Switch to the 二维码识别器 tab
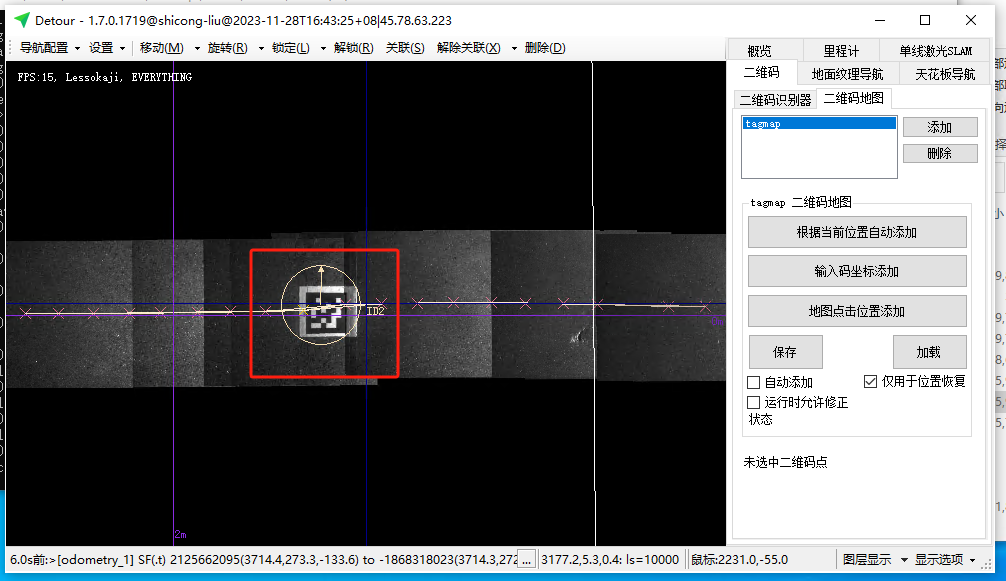Screen dimensions: 1006x581 coord(775,99)
